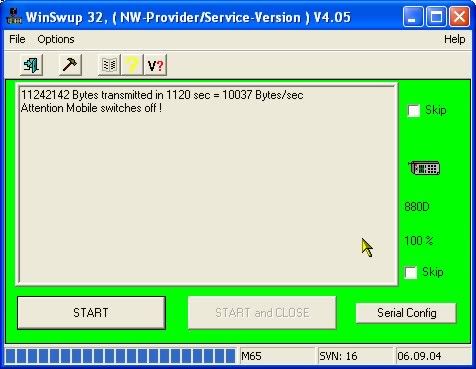Click the mobile phone device icon

(x=424, y=168)
